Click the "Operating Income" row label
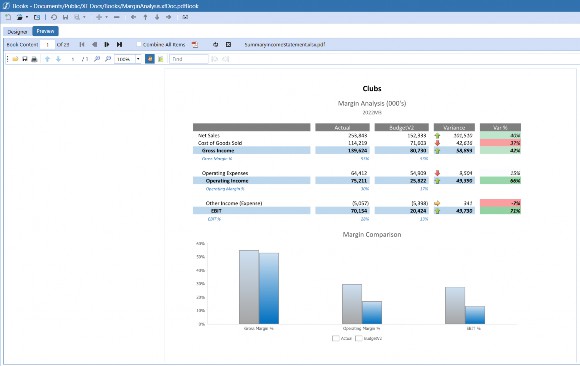 point(227,181)
